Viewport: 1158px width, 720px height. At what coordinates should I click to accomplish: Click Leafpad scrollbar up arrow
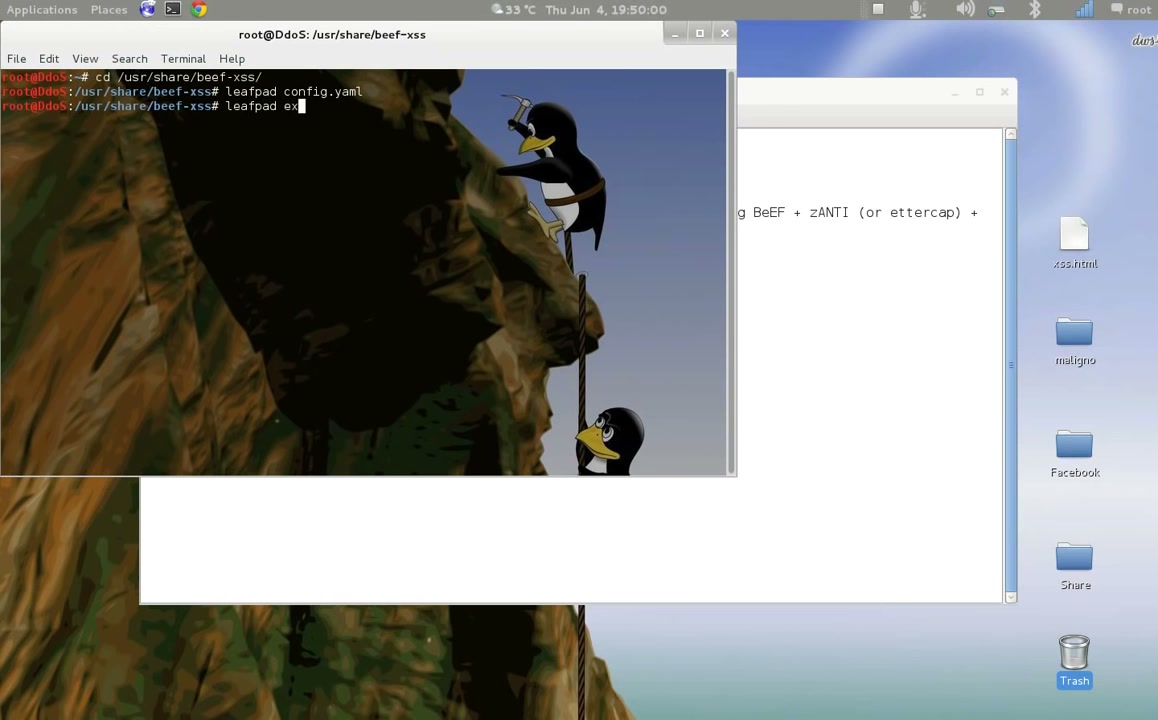coord(1011,134)
